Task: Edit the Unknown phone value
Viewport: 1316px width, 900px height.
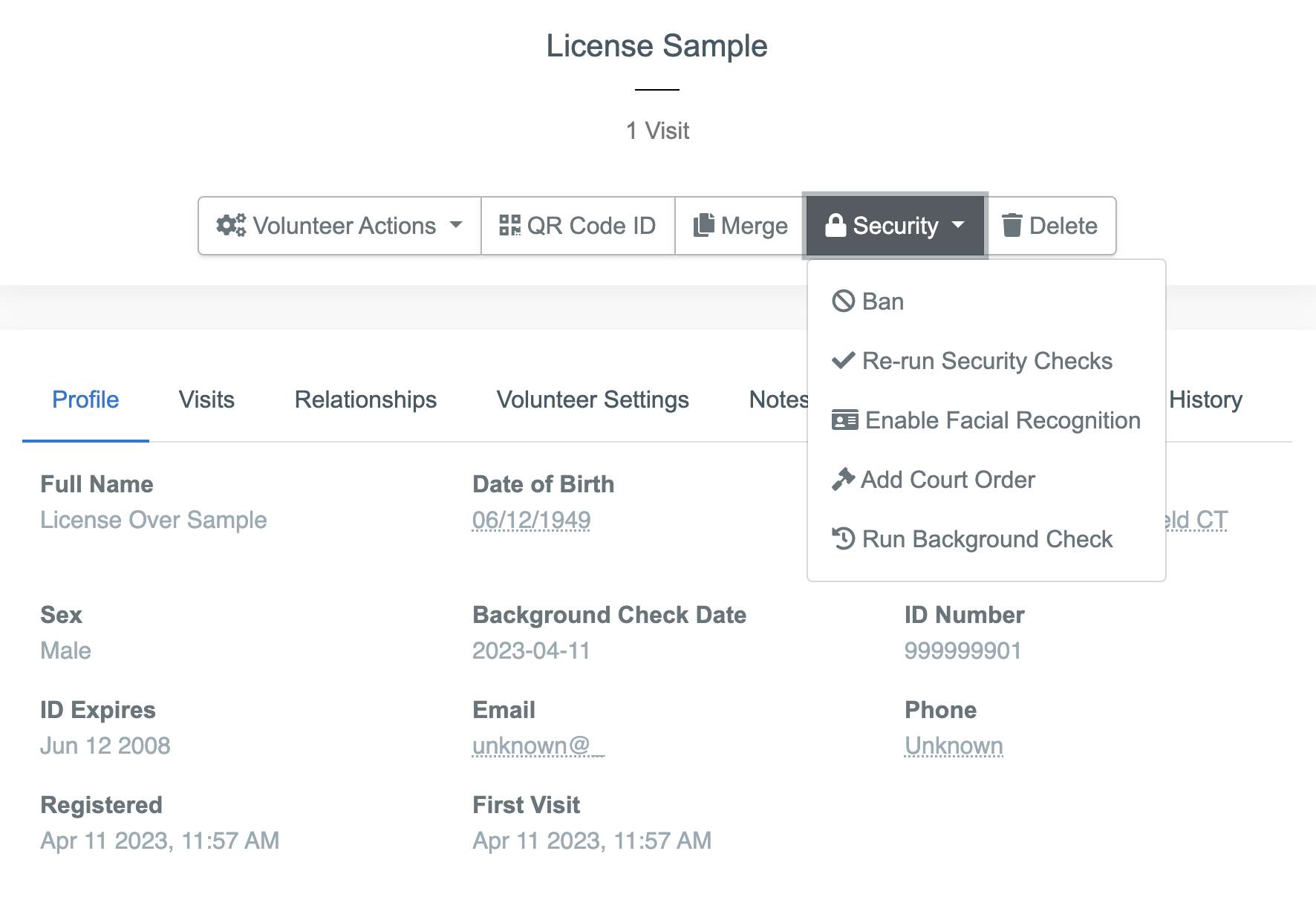Action: tap(954, 746)
